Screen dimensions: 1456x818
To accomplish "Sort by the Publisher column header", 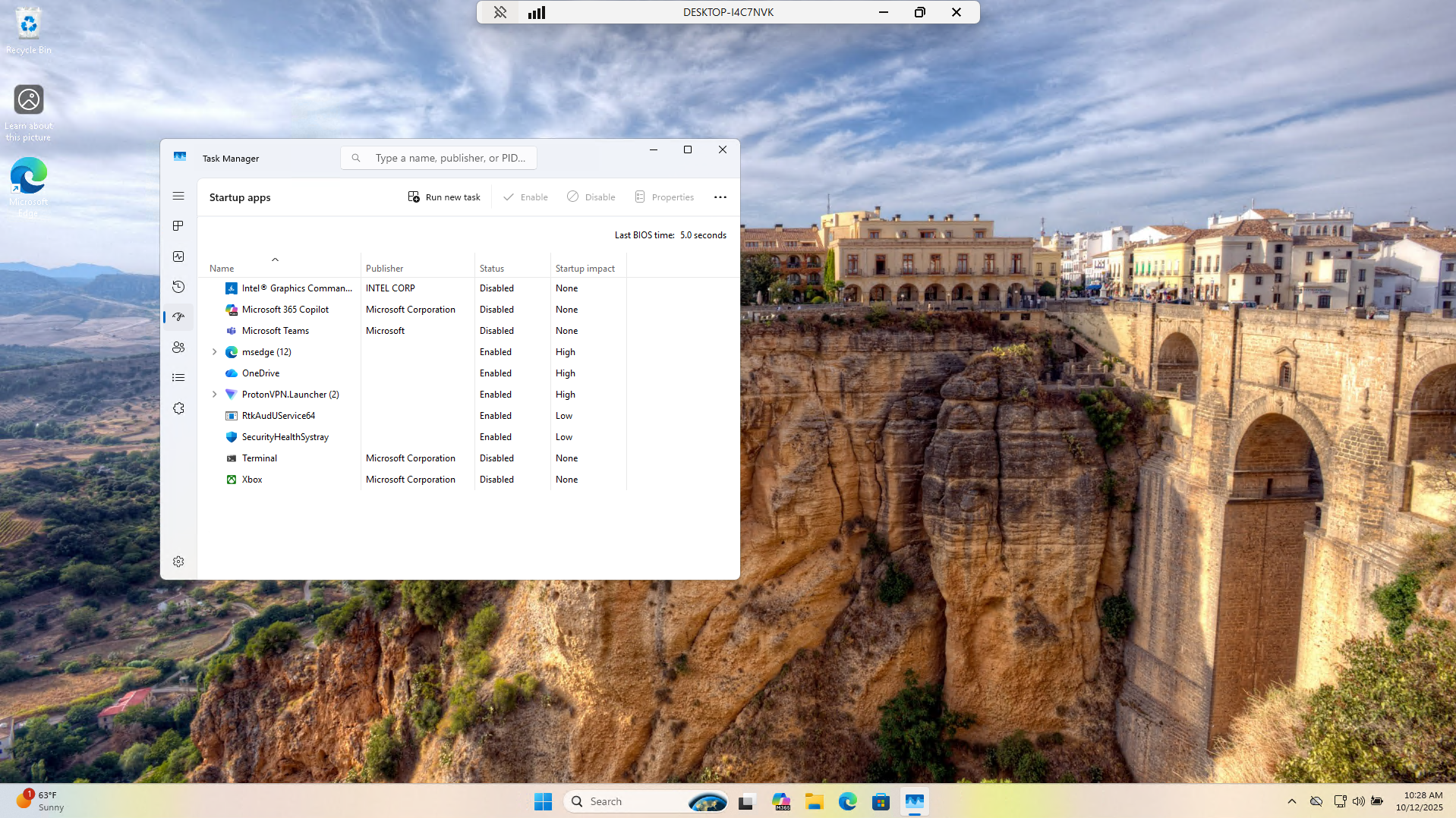I will (384, 269).
